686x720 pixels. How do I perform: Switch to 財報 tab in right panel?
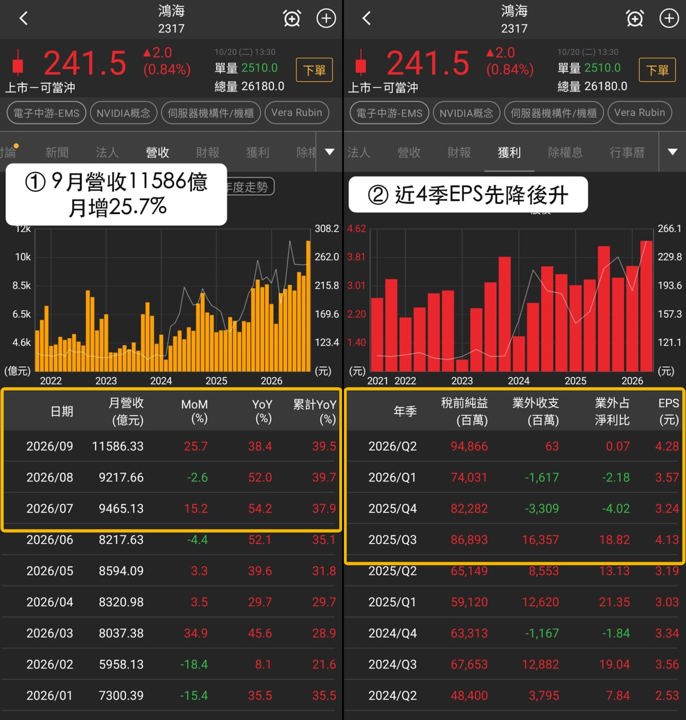coord(459,152)
